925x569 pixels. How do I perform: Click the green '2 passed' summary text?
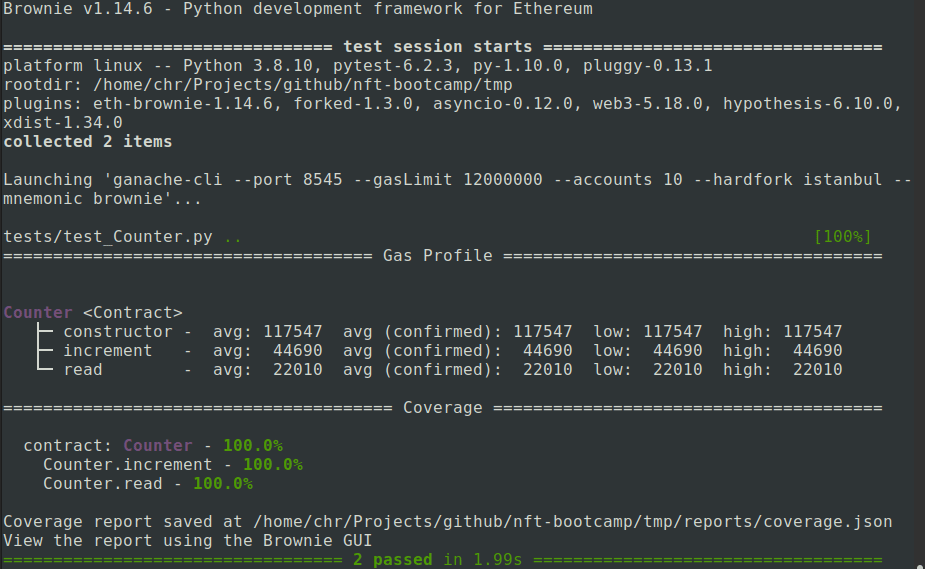(392, 559)
